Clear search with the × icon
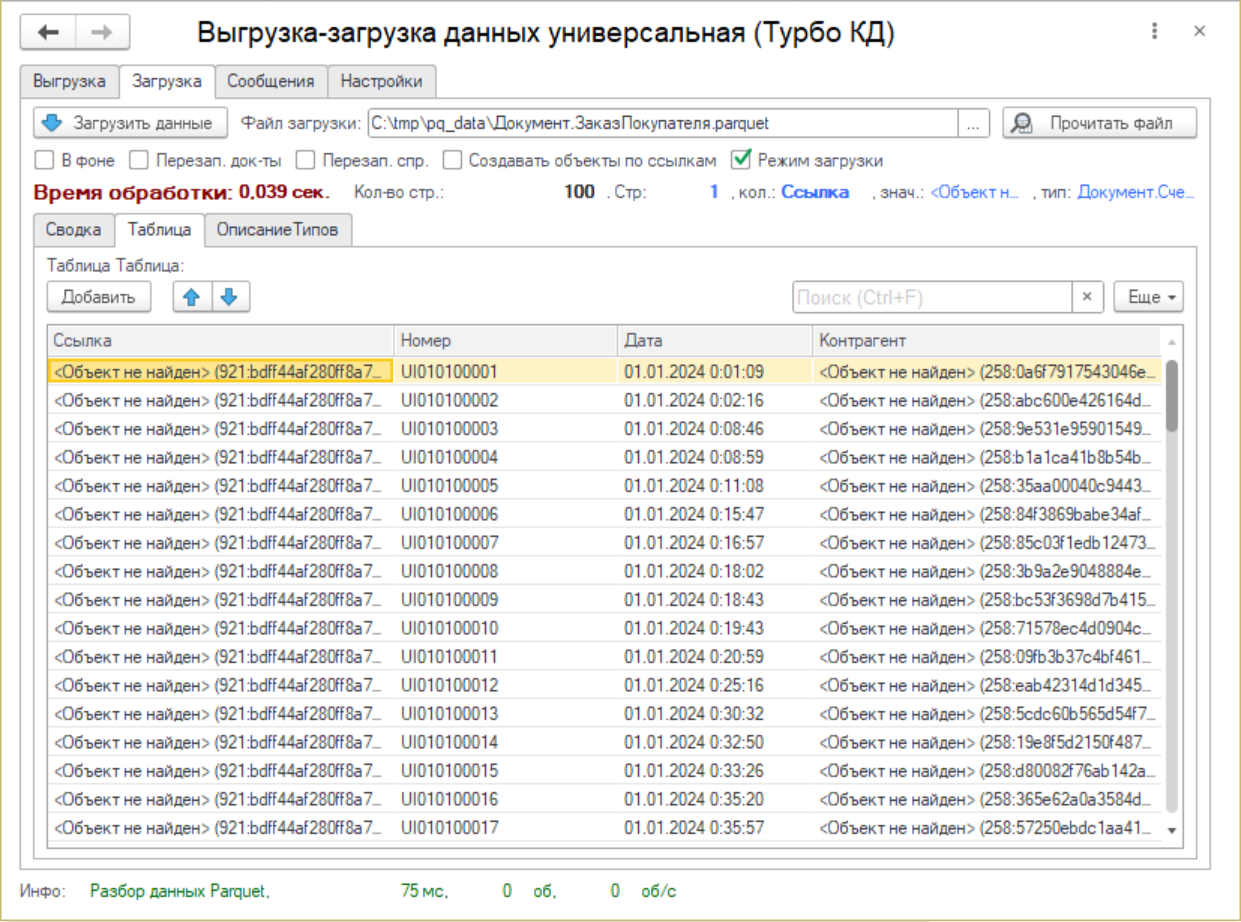The width and height of the screenshot is (1241, 922). [1087, 296]
